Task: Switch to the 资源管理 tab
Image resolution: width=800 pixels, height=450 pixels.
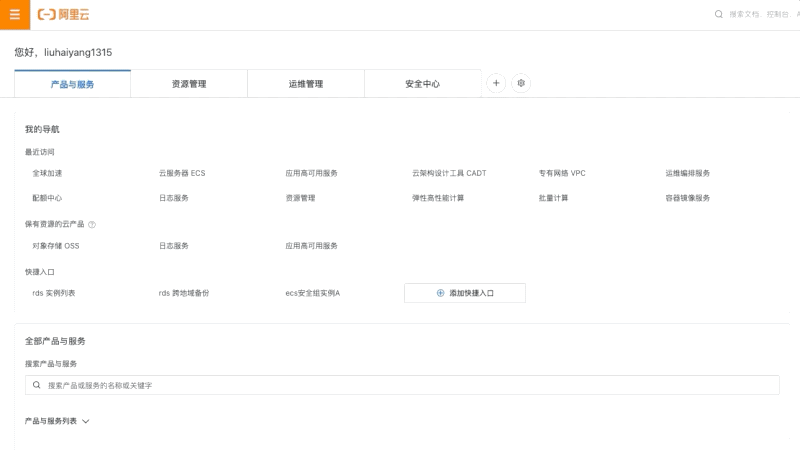Action: (189, 84)
